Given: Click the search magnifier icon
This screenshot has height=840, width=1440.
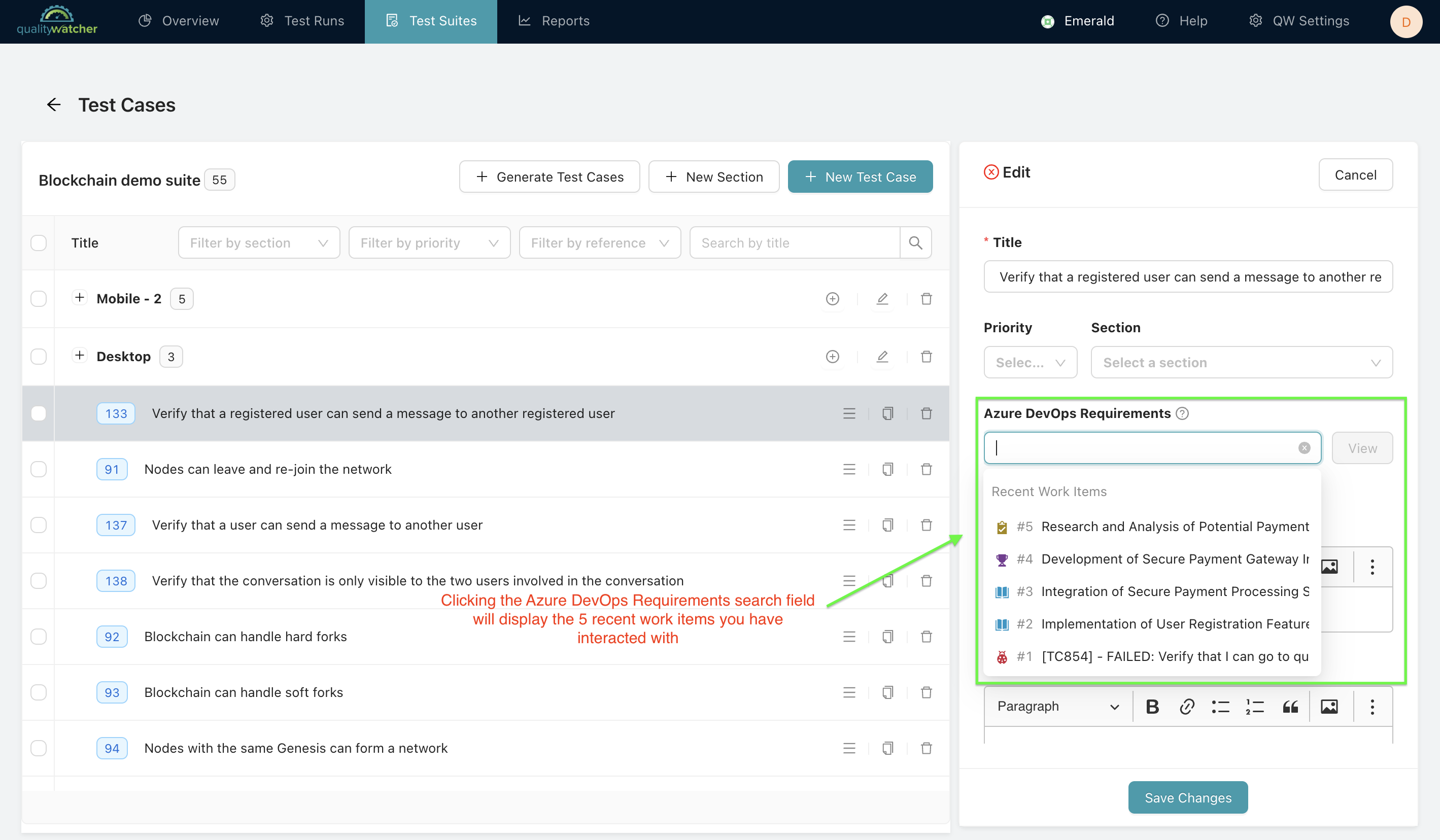Looking at the screenshot, I should click(x=915, y=243).
